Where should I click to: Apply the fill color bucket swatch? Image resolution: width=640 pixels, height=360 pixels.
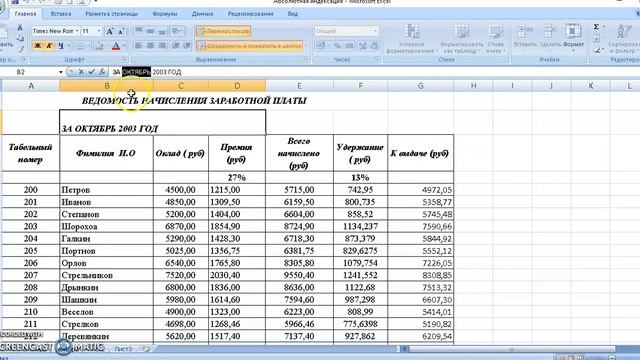click(99, 46)
